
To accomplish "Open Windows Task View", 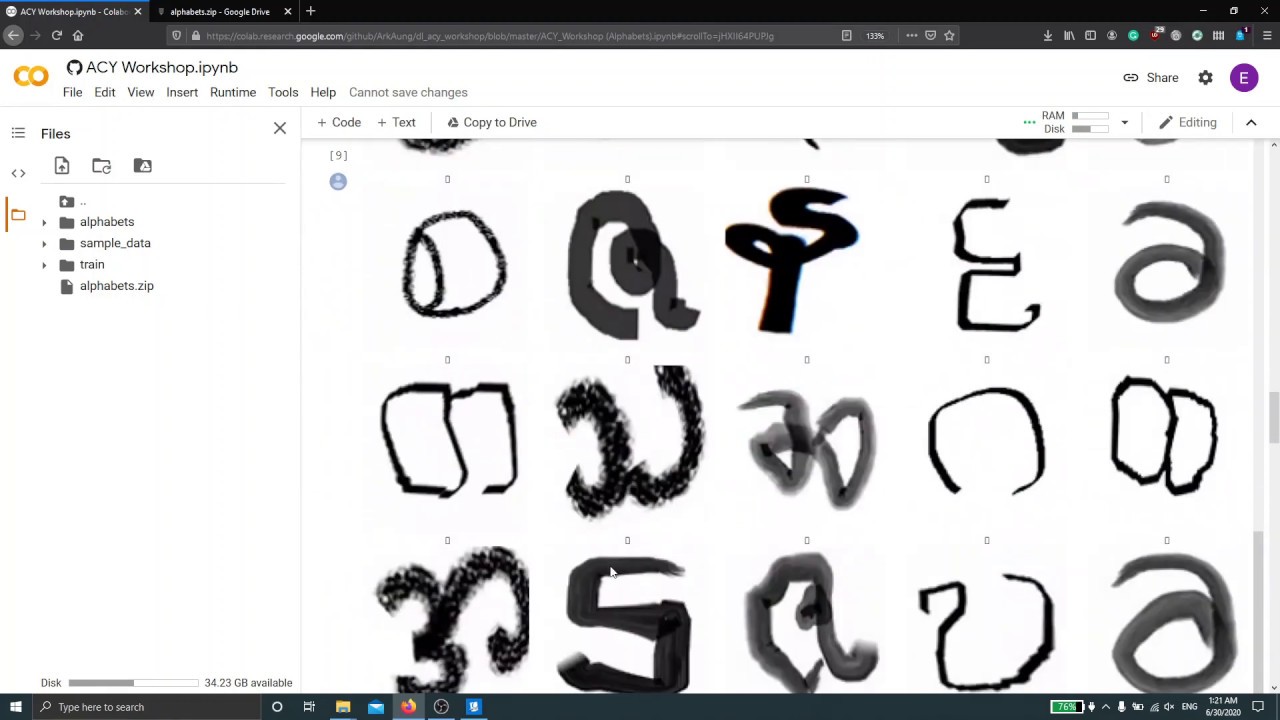I will point(309,707).
